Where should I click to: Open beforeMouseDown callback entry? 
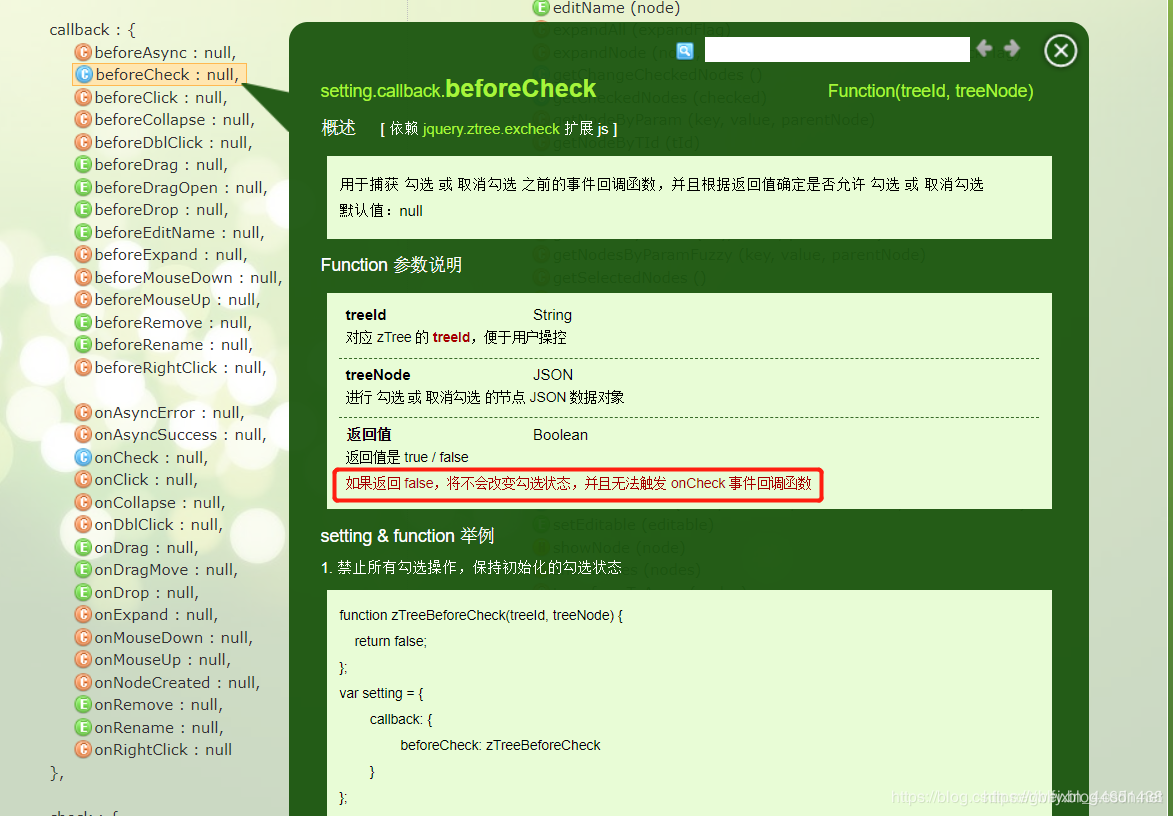pyautogui.click(x=179, y=277)
